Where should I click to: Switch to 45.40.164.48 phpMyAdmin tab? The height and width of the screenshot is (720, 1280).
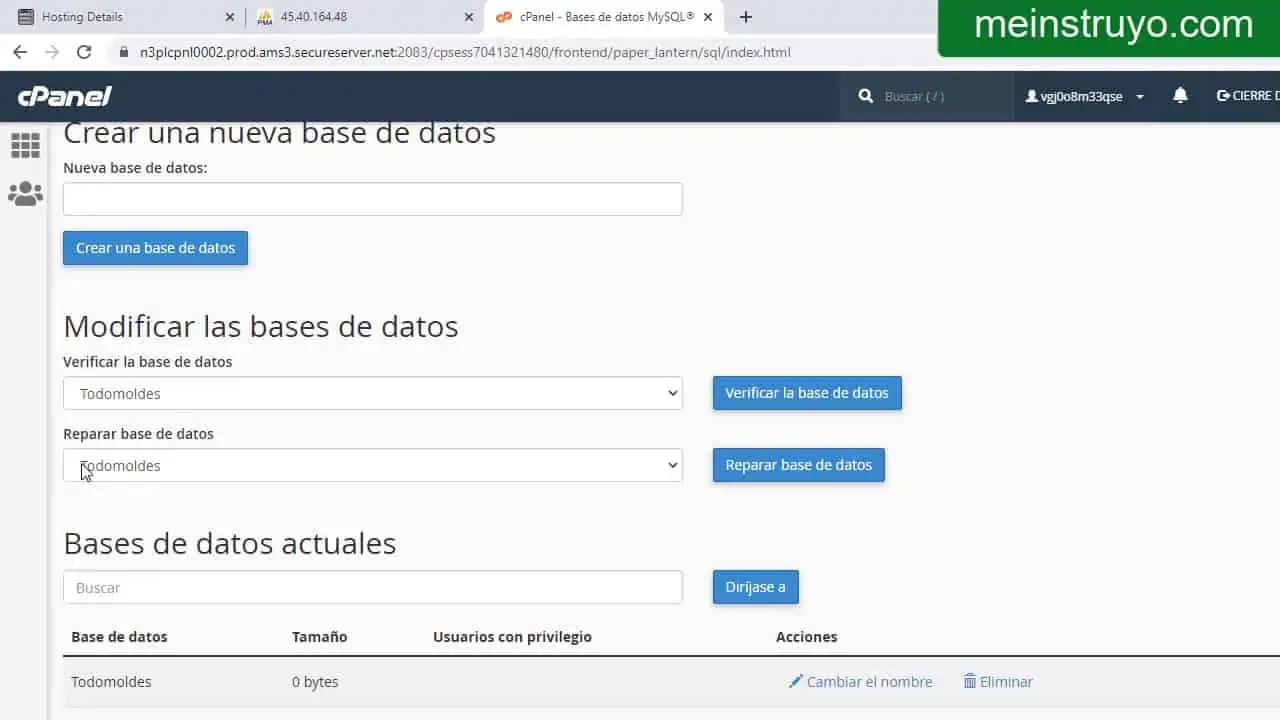point(364,17)
